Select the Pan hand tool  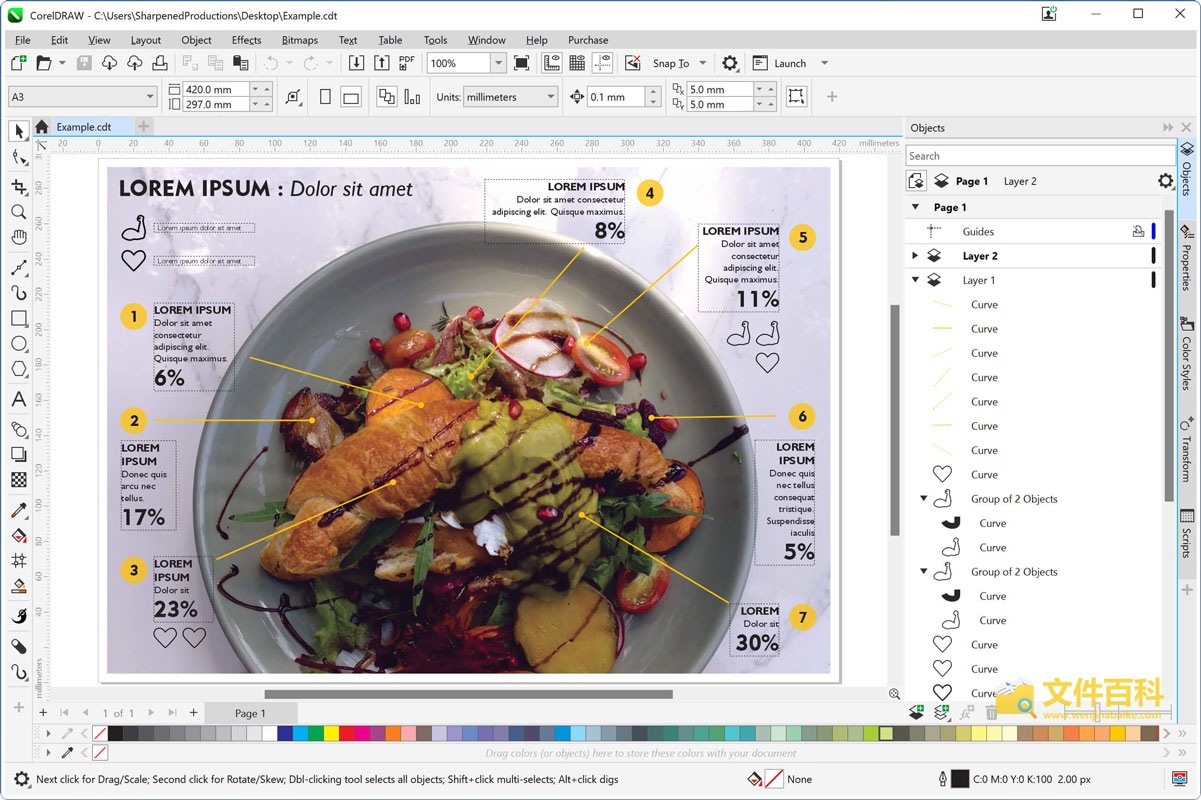pos(18,237)
